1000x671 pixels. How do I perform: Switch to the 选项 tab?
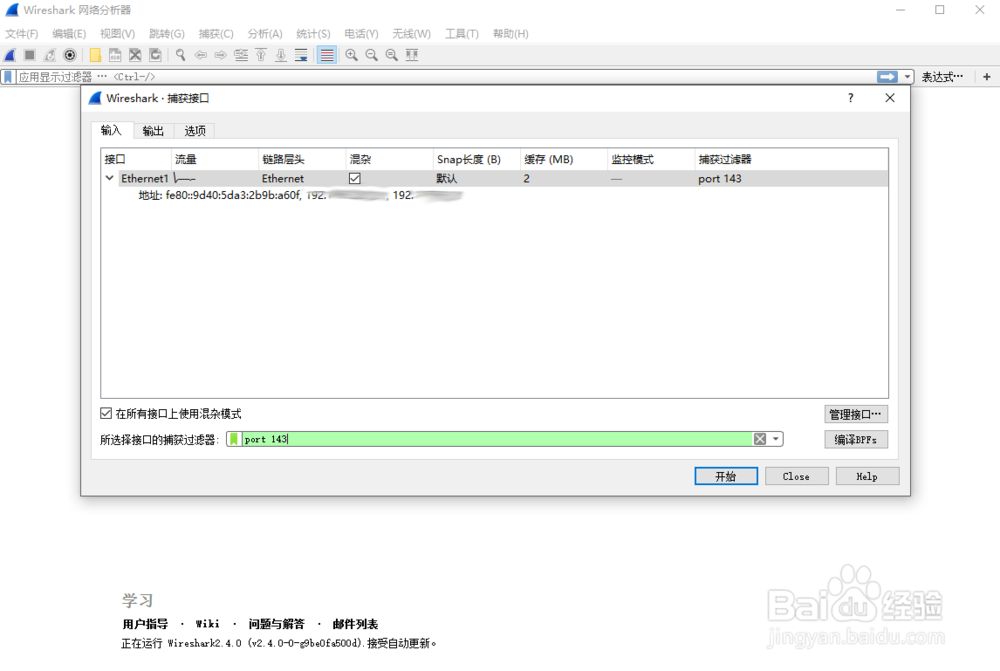(x=195, y=131)
